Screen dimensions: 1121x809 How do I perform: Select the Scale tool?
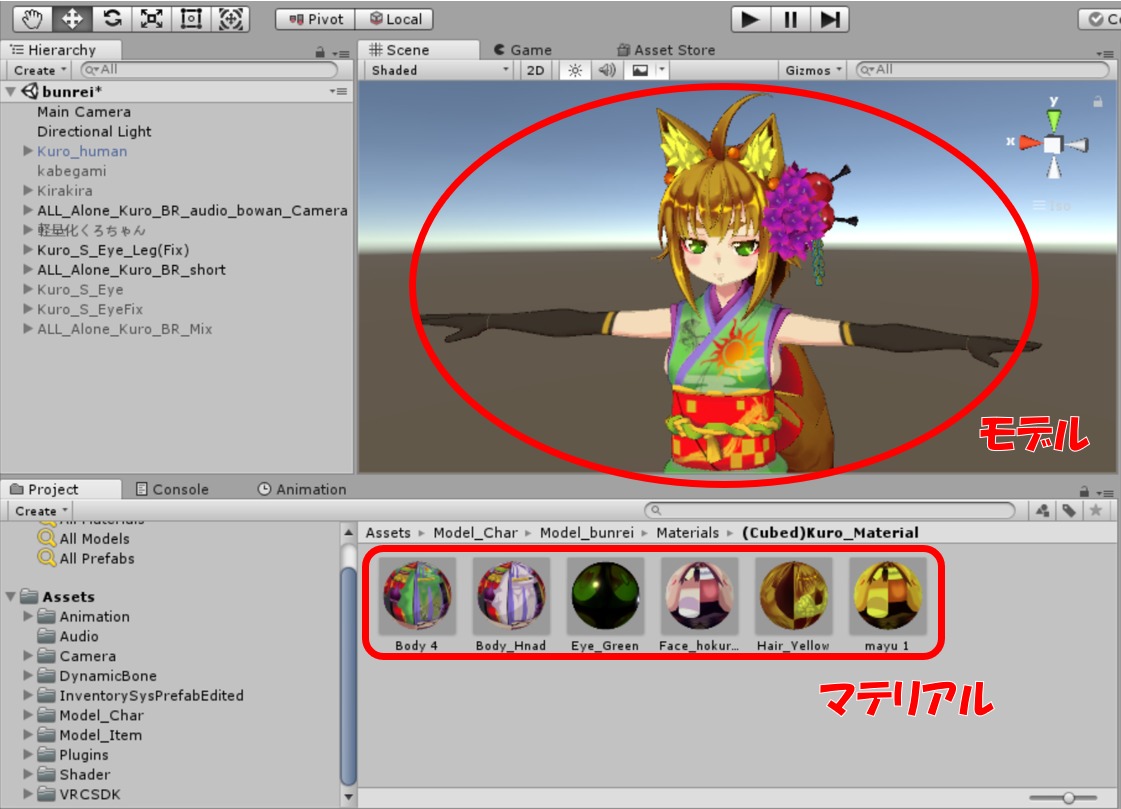pyautogui.click(x=151, y=18)
